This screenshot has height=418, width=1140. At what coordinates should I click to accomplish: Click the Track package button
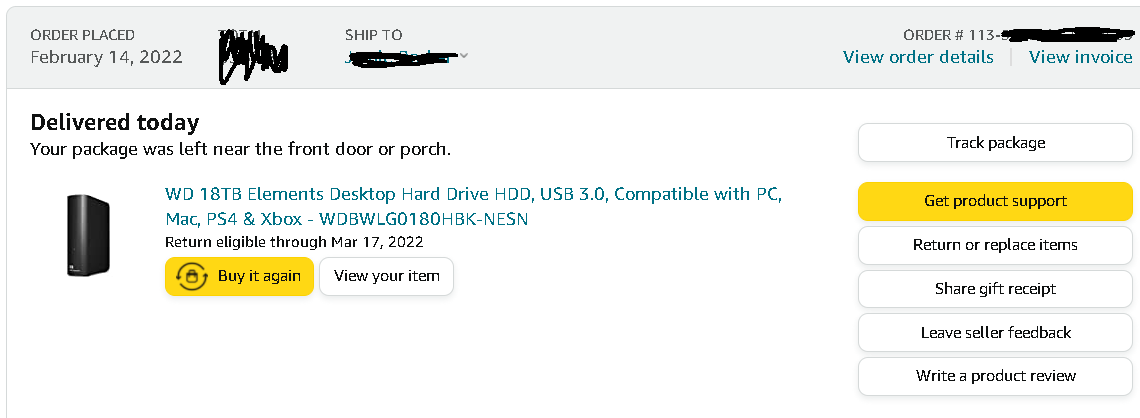(995, 142)
